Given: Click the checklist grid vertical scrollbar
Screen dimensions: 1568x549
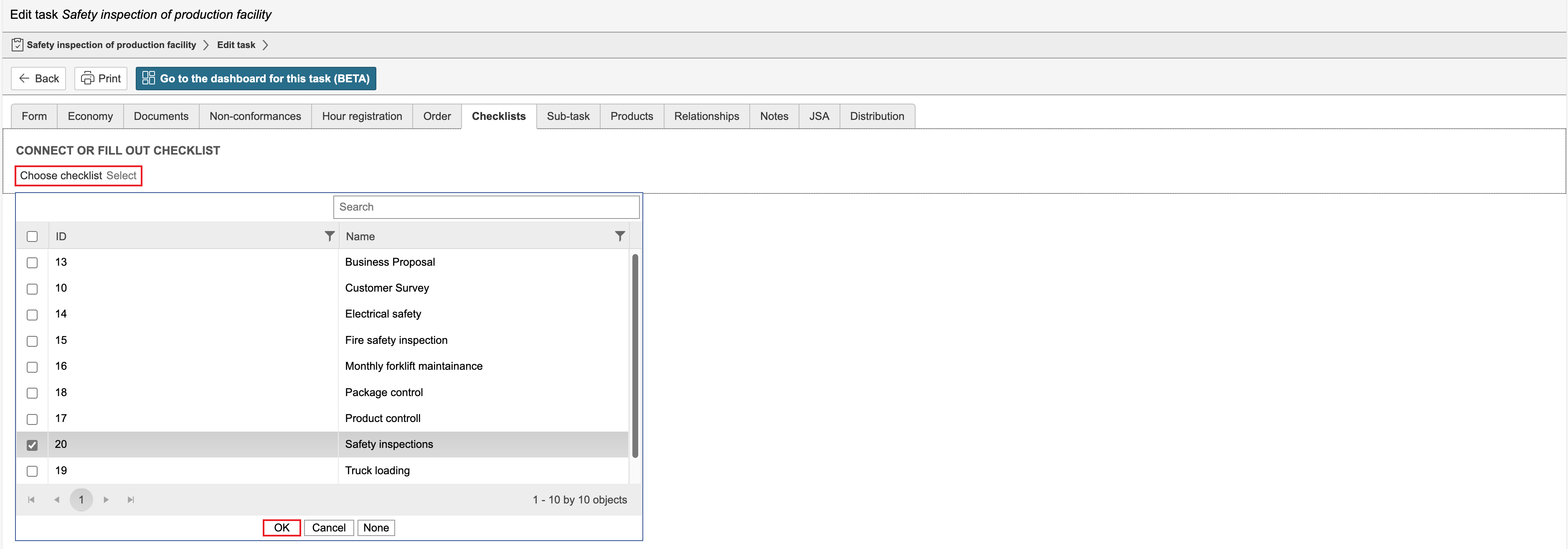Looking at the screenshot, I should click(x=635, y=356).
